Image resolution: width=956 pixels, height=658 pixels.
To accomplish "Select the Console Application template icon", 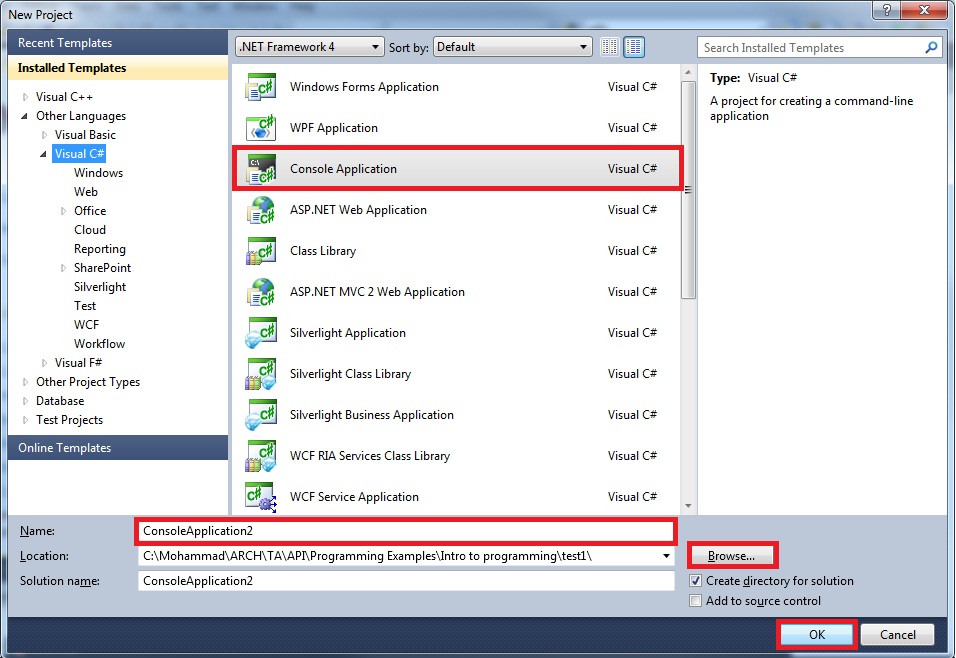I will 261,169.
